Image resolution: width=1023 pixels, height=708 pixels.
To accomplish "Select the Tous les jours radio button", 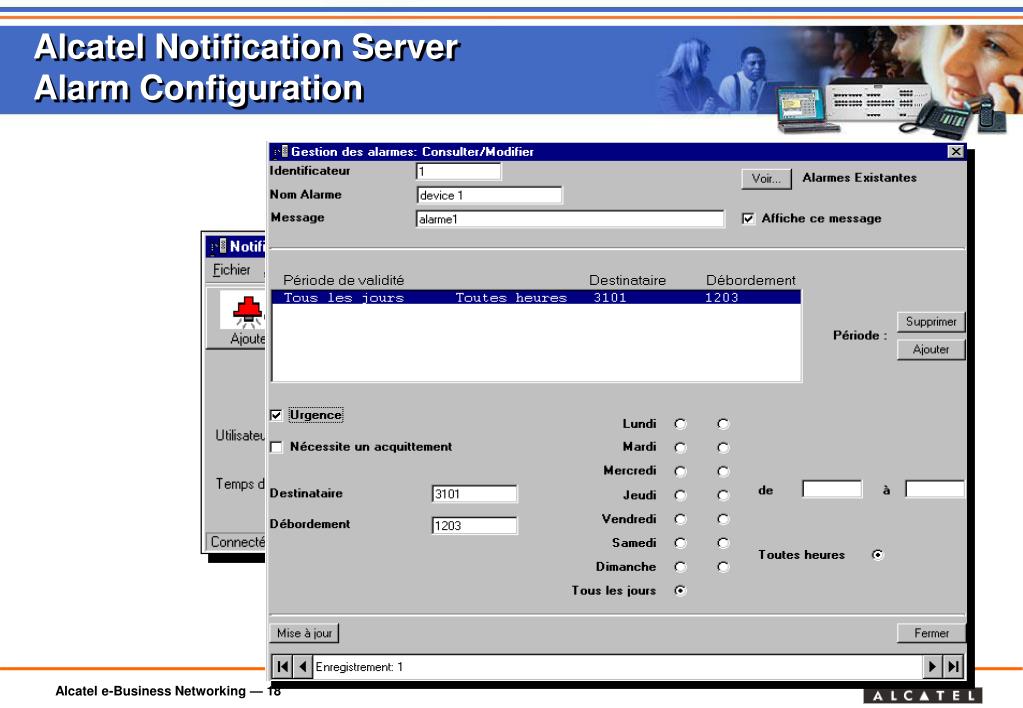I will [680, 591].
